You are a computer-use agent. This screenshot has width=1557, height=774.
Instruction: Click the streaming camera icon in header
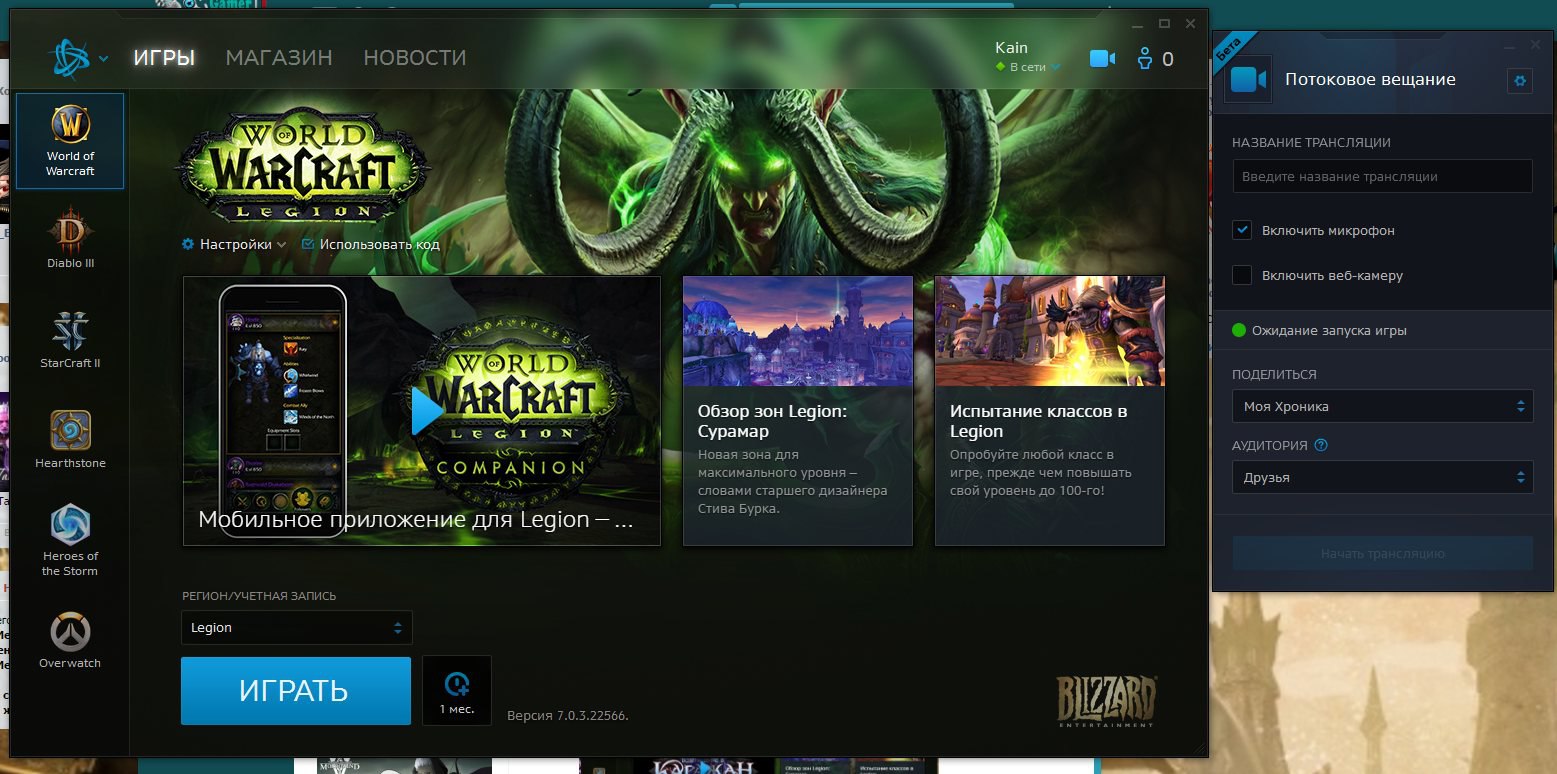(x=1102, y=59)
